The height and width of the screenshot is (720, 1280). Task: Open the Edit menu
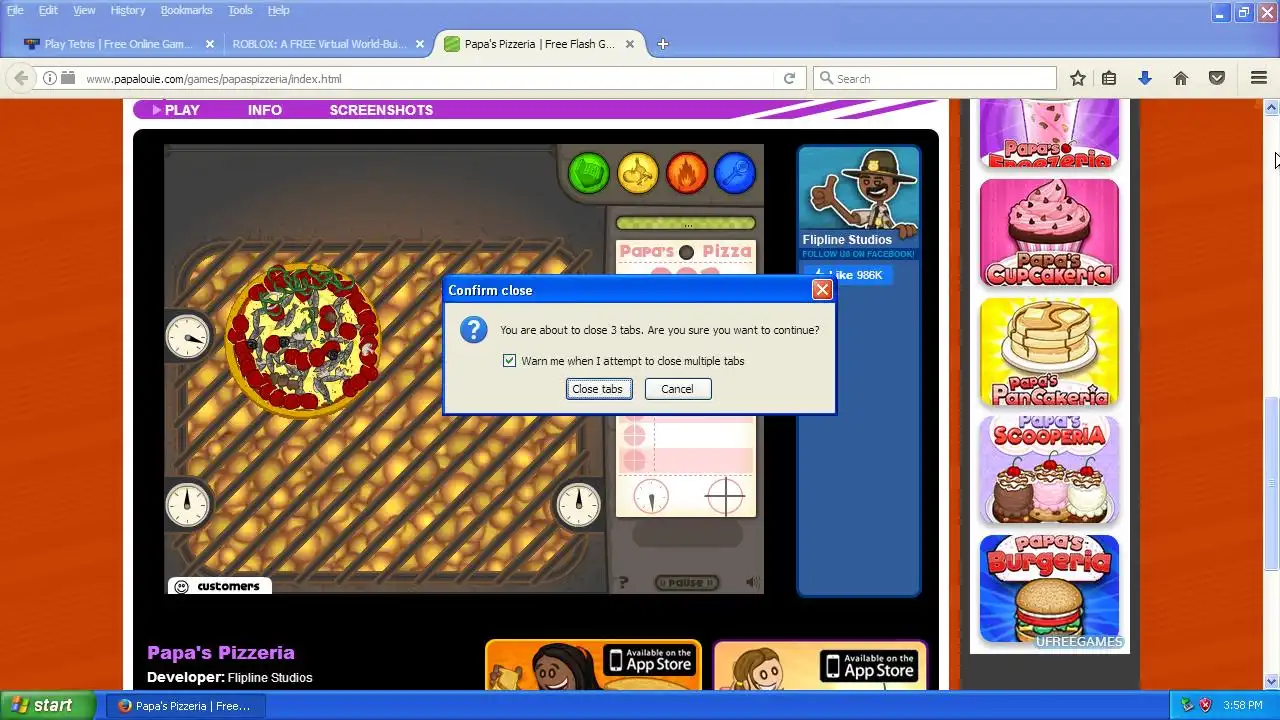pos(48,10)
